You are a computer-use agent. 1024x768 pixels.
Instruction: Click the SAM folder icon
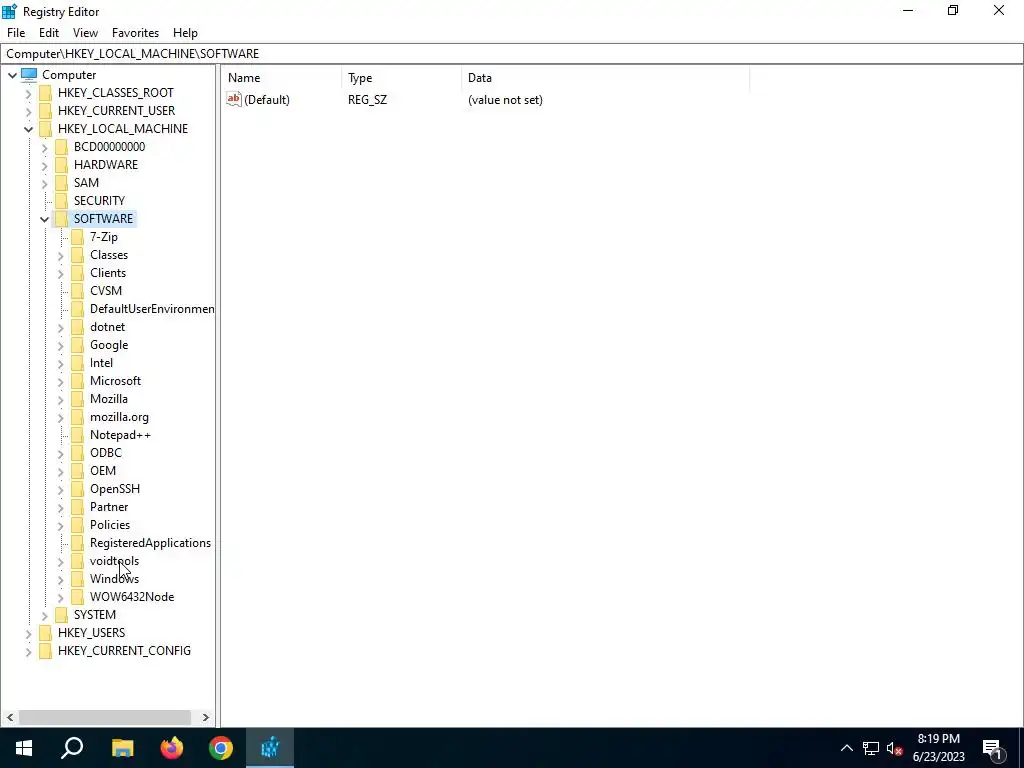(61, 183)
